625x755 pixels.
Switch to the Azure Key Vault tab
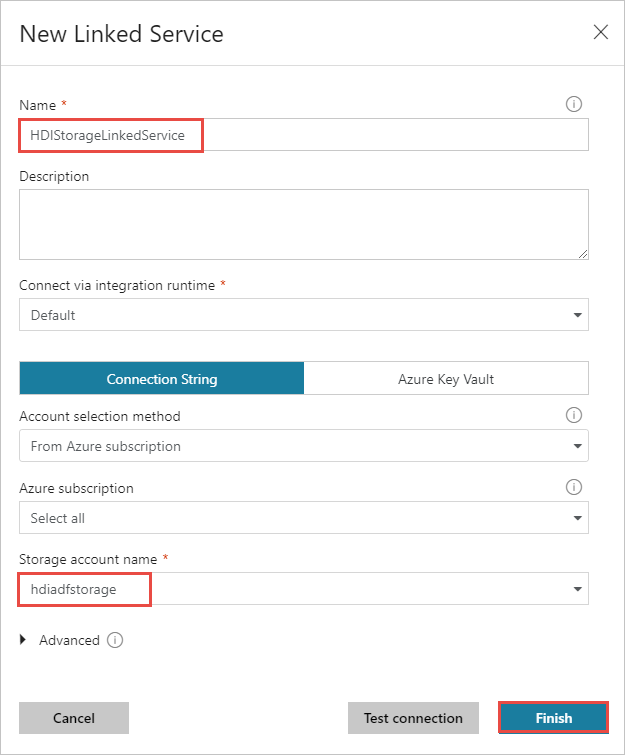click(x=446, y=379)
